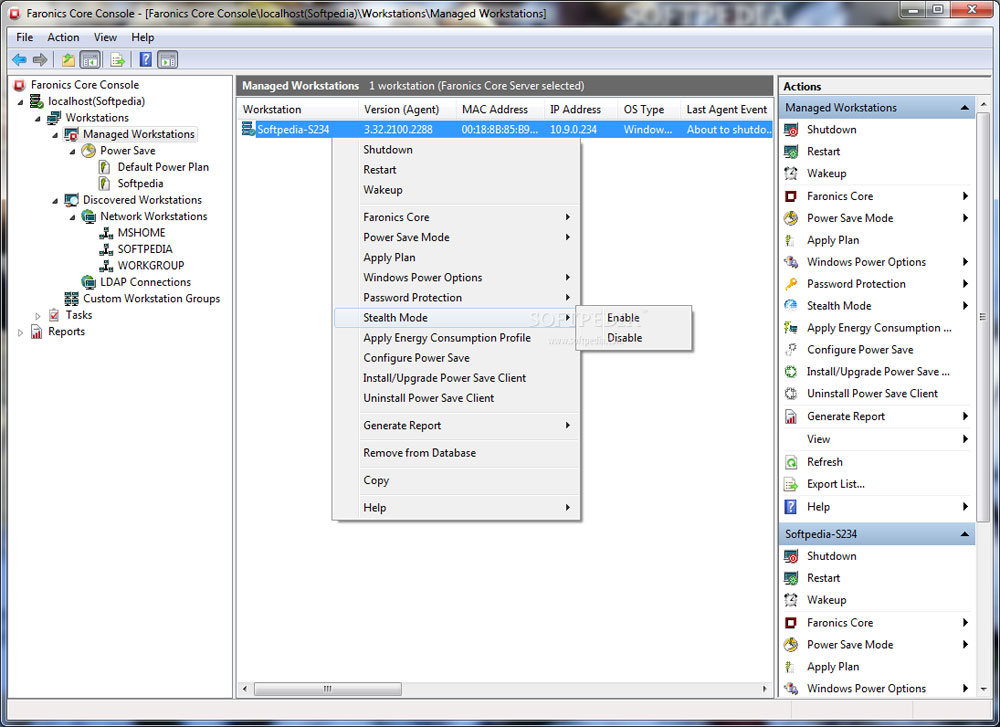Collapse the Managed Workstations actions section
Viewport: 1000px width, 727px height.
click(x=965, y=108)
